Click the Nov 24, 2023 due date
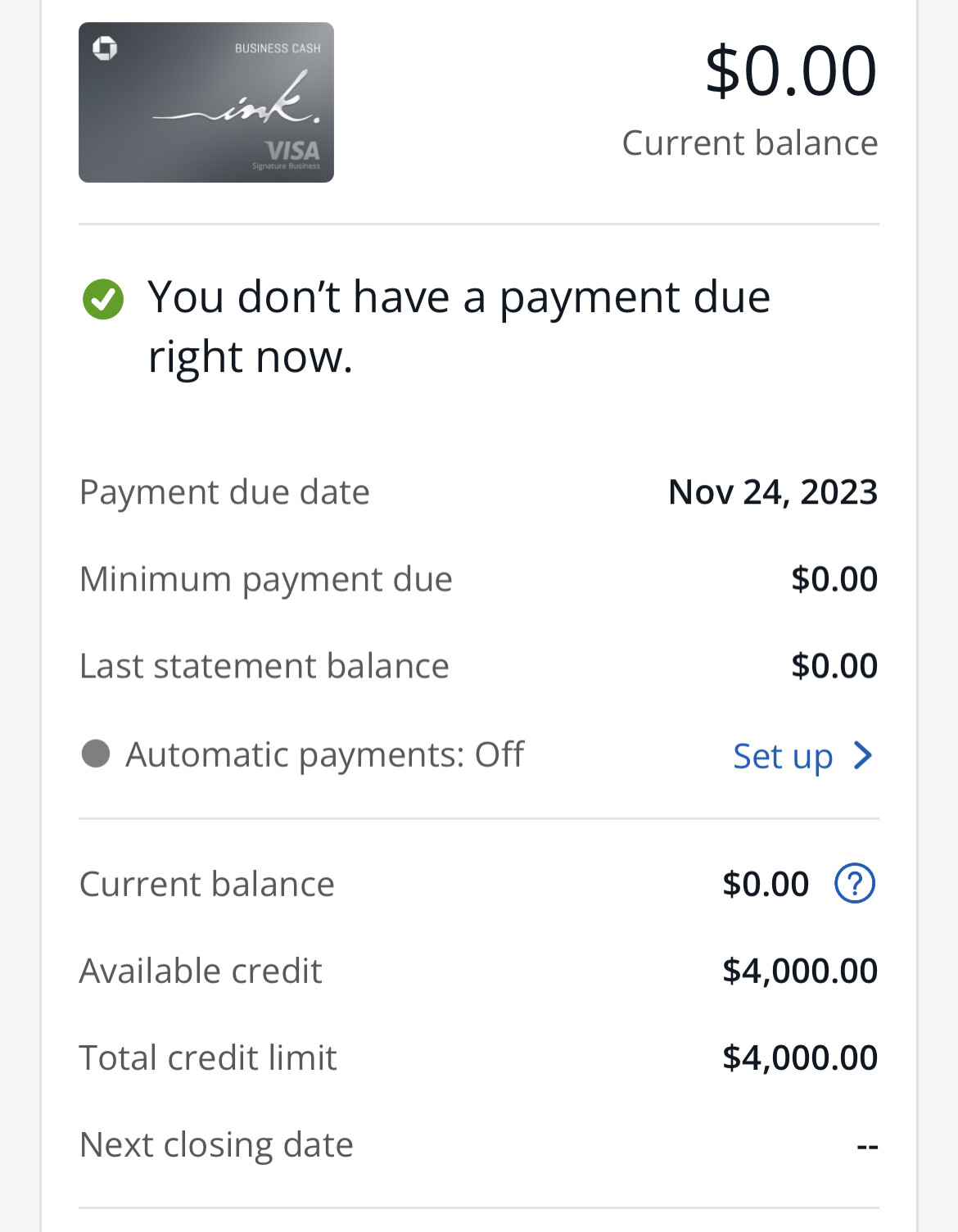Screen dimensions: 958x1232 (773, 492)
